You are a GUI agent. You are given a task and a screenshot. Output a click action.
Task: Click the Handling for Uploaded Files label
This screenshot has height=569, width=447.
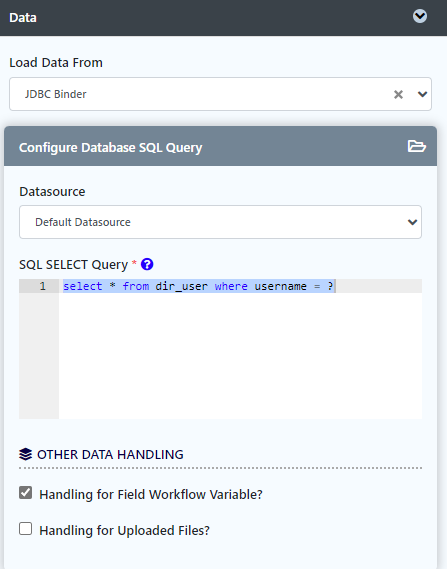pos(124,531)
